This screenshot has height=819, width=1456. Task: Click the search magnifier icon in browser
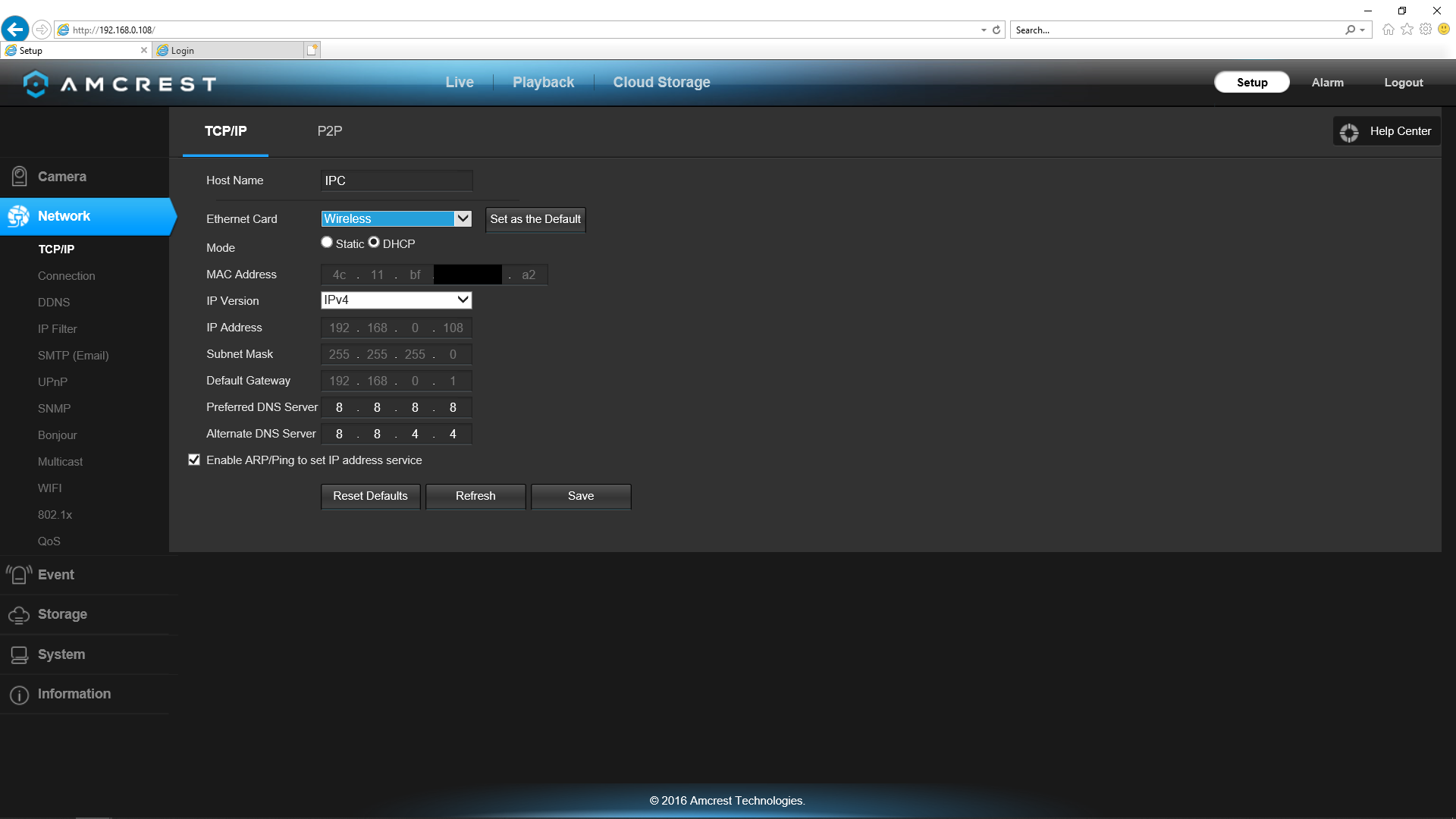[1351, 30]
